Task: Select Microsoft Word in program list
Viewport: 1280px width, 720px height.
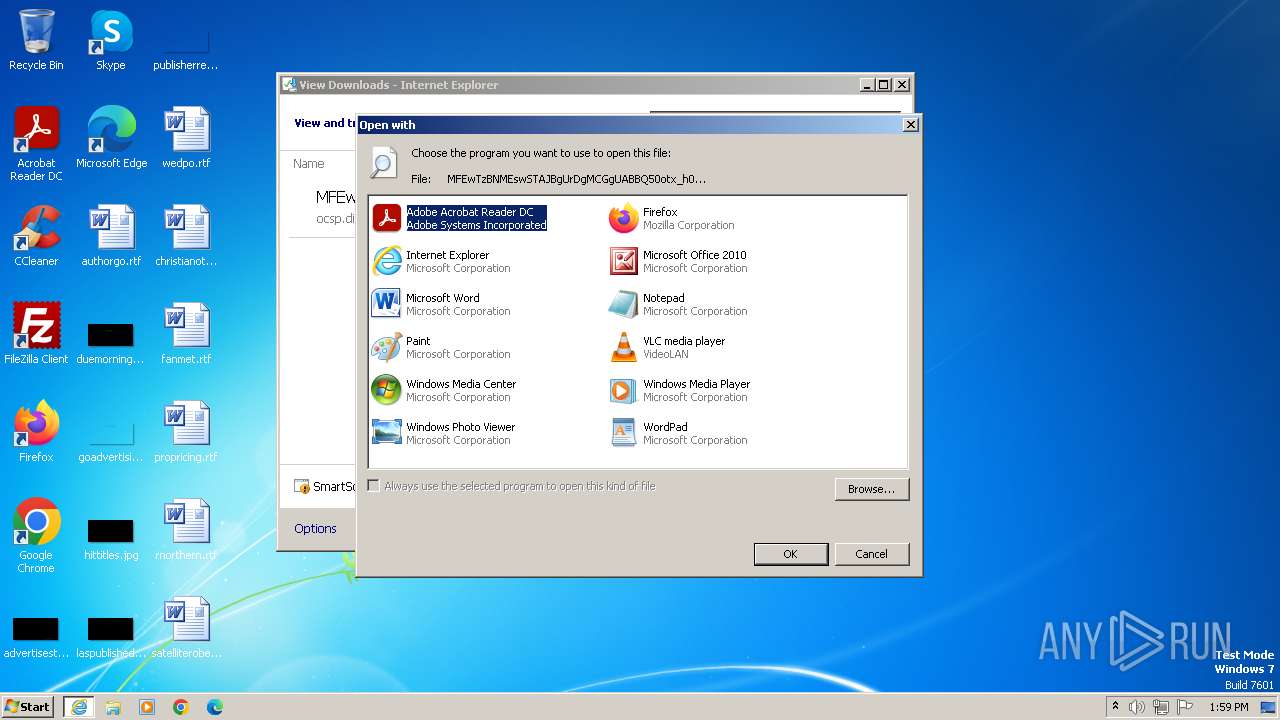Action: [441, 304]
